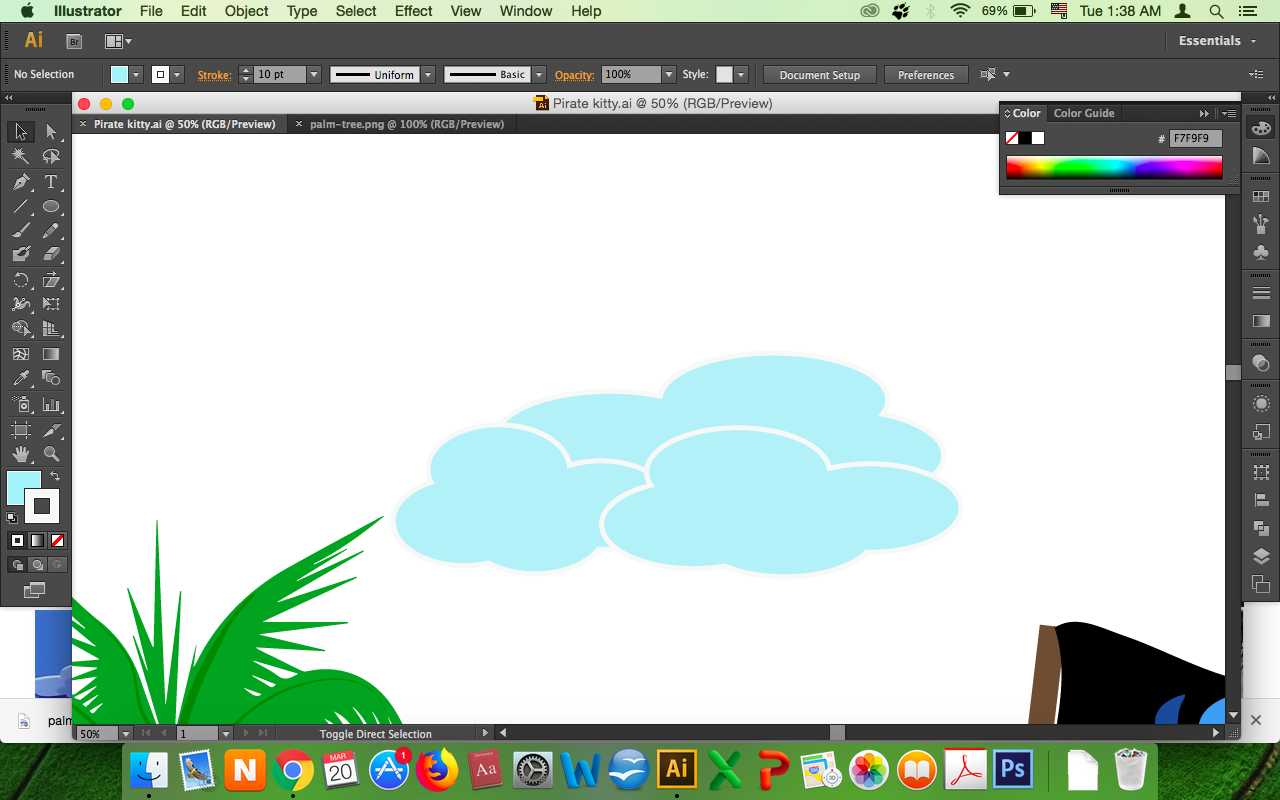
Task: Open the Uniform width profile dropdown
Action: point(428,75)
